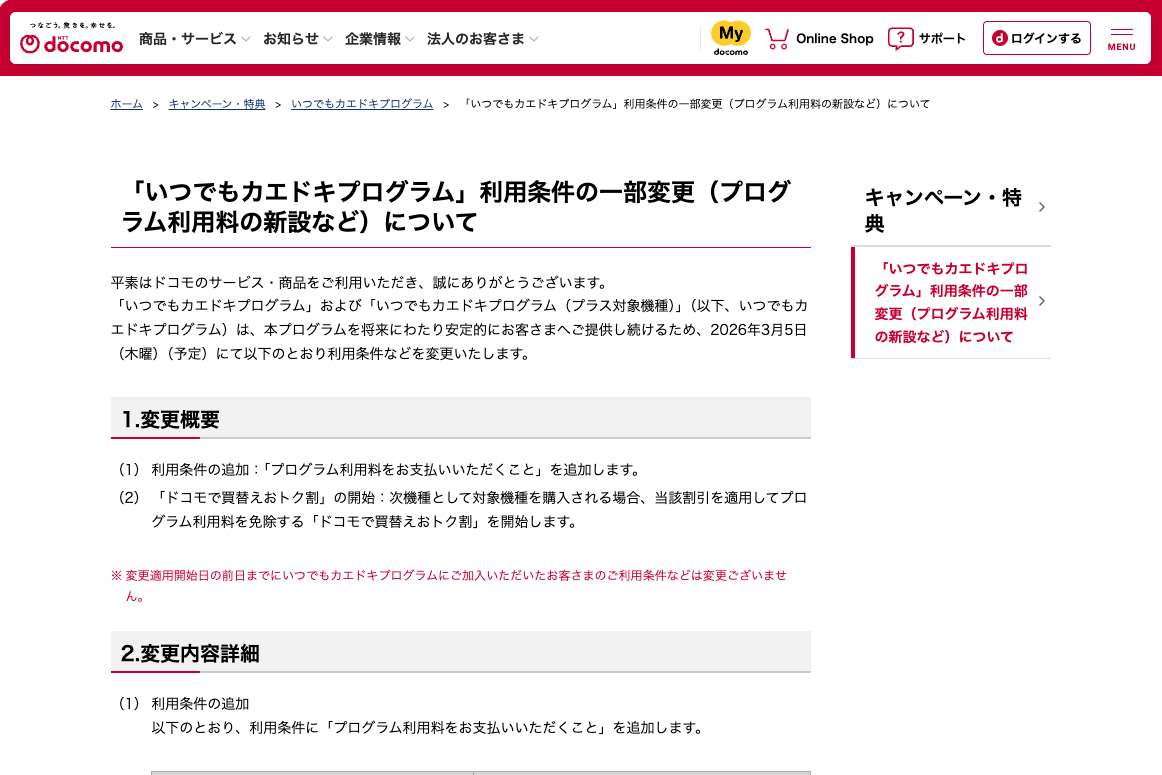
Task: Click the Online Shop cart icon
Action: (x=777, y=38)
